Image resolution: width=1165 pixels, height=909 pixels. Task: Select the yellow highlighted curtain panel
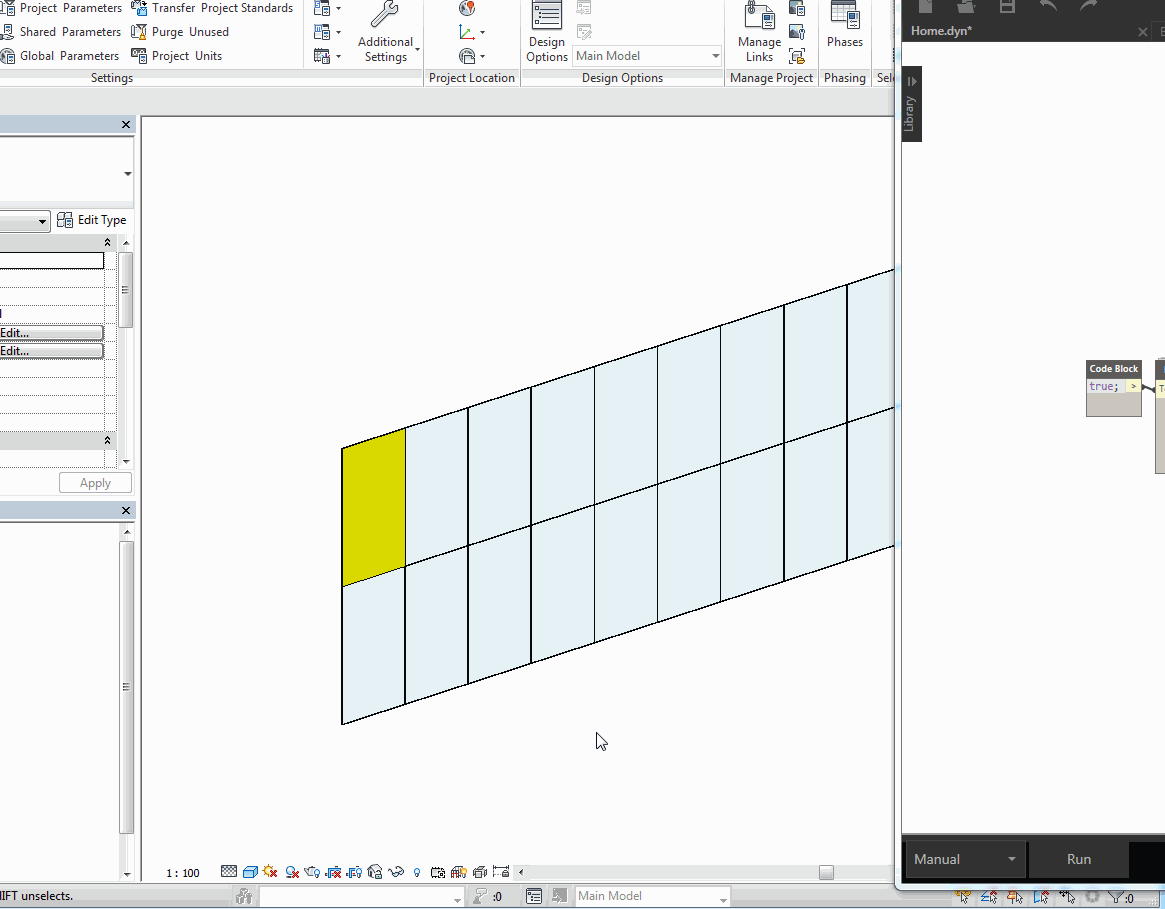pos(374,505)
